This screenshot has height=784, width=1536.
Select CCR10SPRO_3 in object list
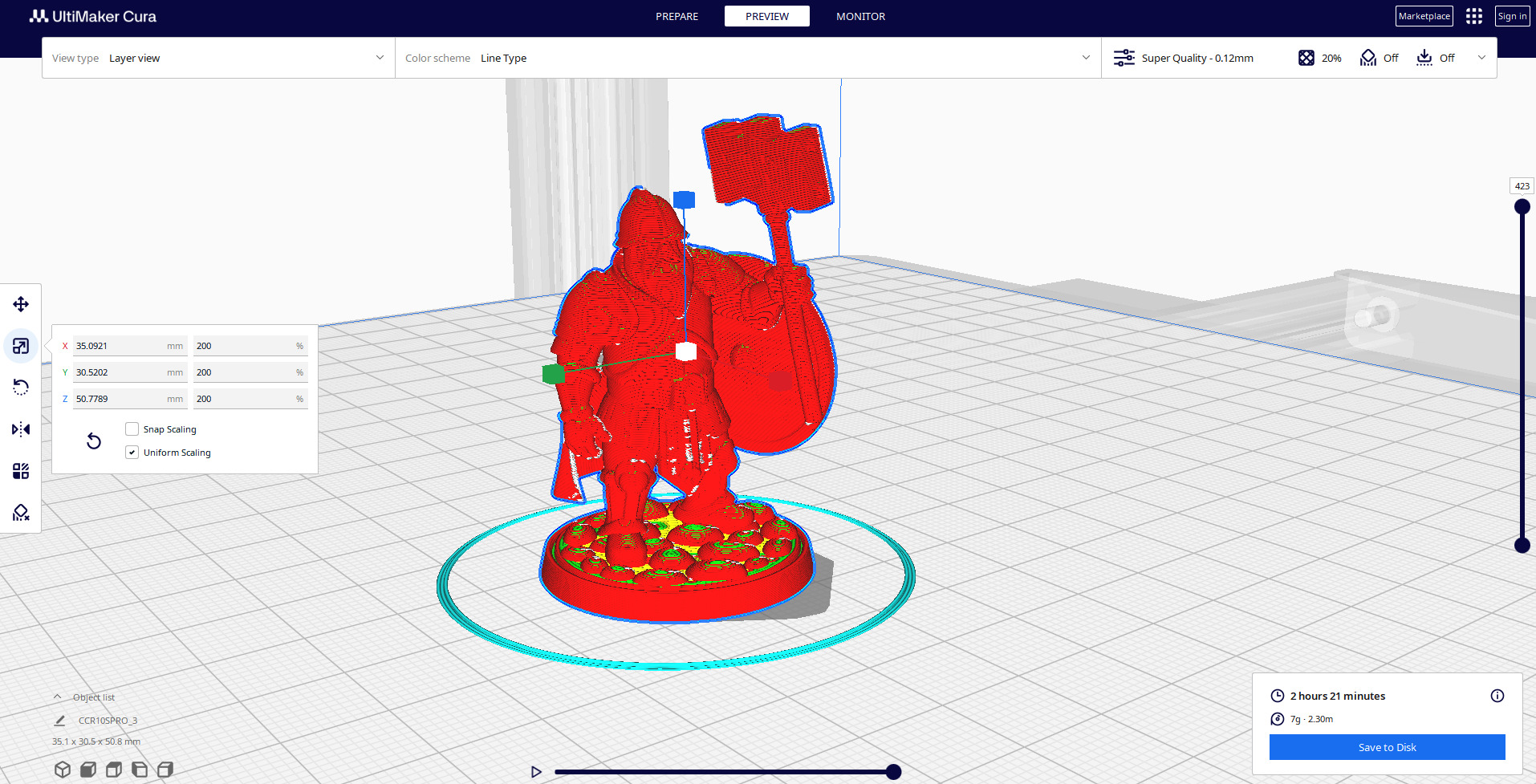(108, 721)
